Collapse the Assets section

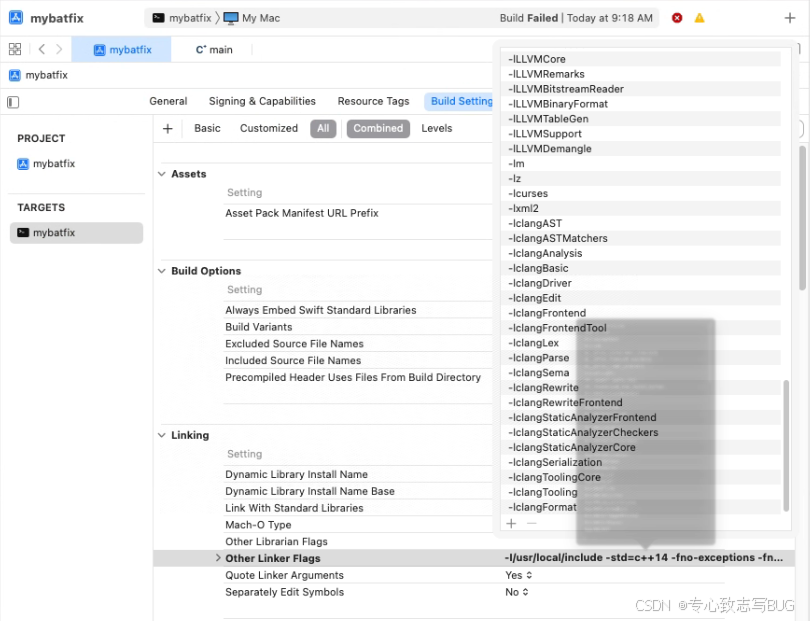162,173
